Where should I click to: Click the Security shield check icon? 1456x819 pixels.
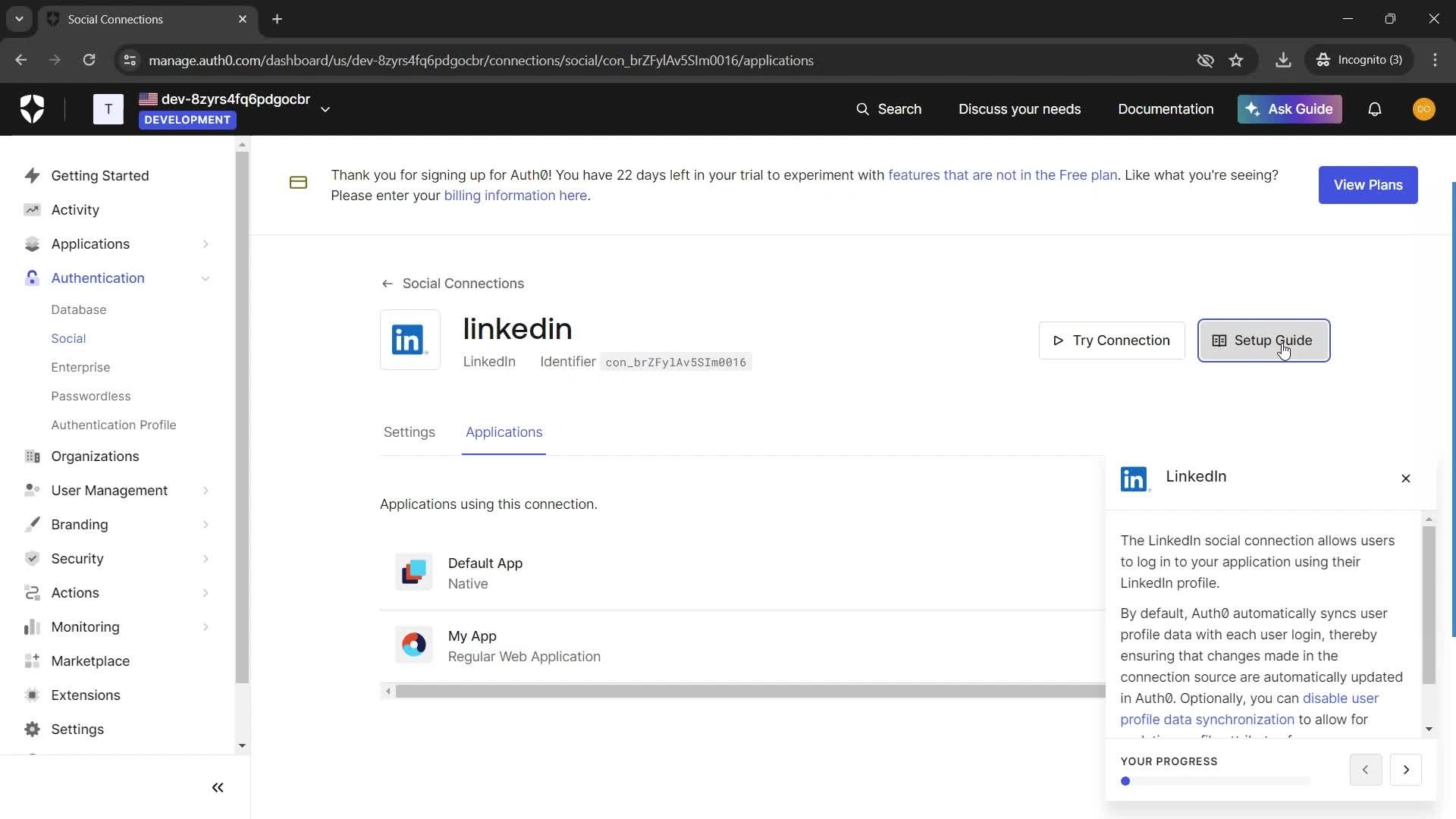[x=32, y=559]
